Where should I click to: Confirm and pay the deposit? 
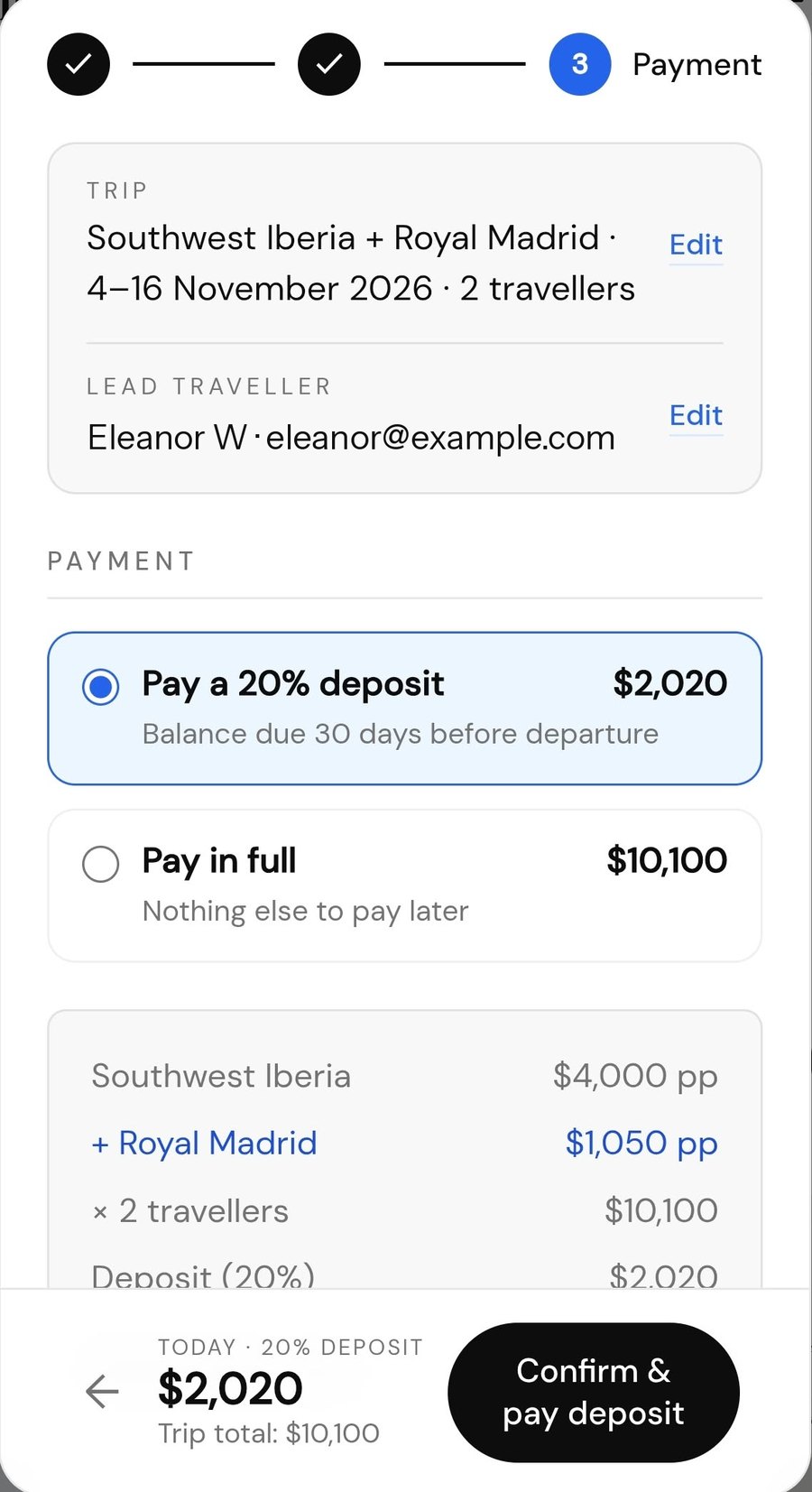pyautogui.click(x=594, y=1392)
